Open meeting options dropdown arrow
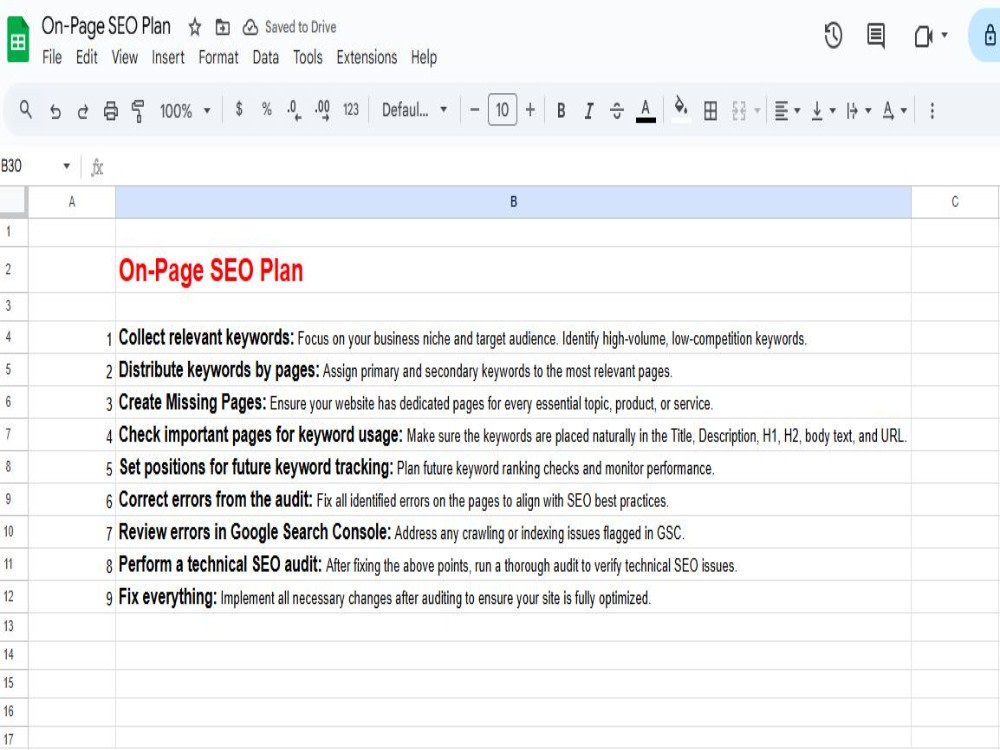The height and width of the screenshot is (750, 1000). [x=945, y=35]
